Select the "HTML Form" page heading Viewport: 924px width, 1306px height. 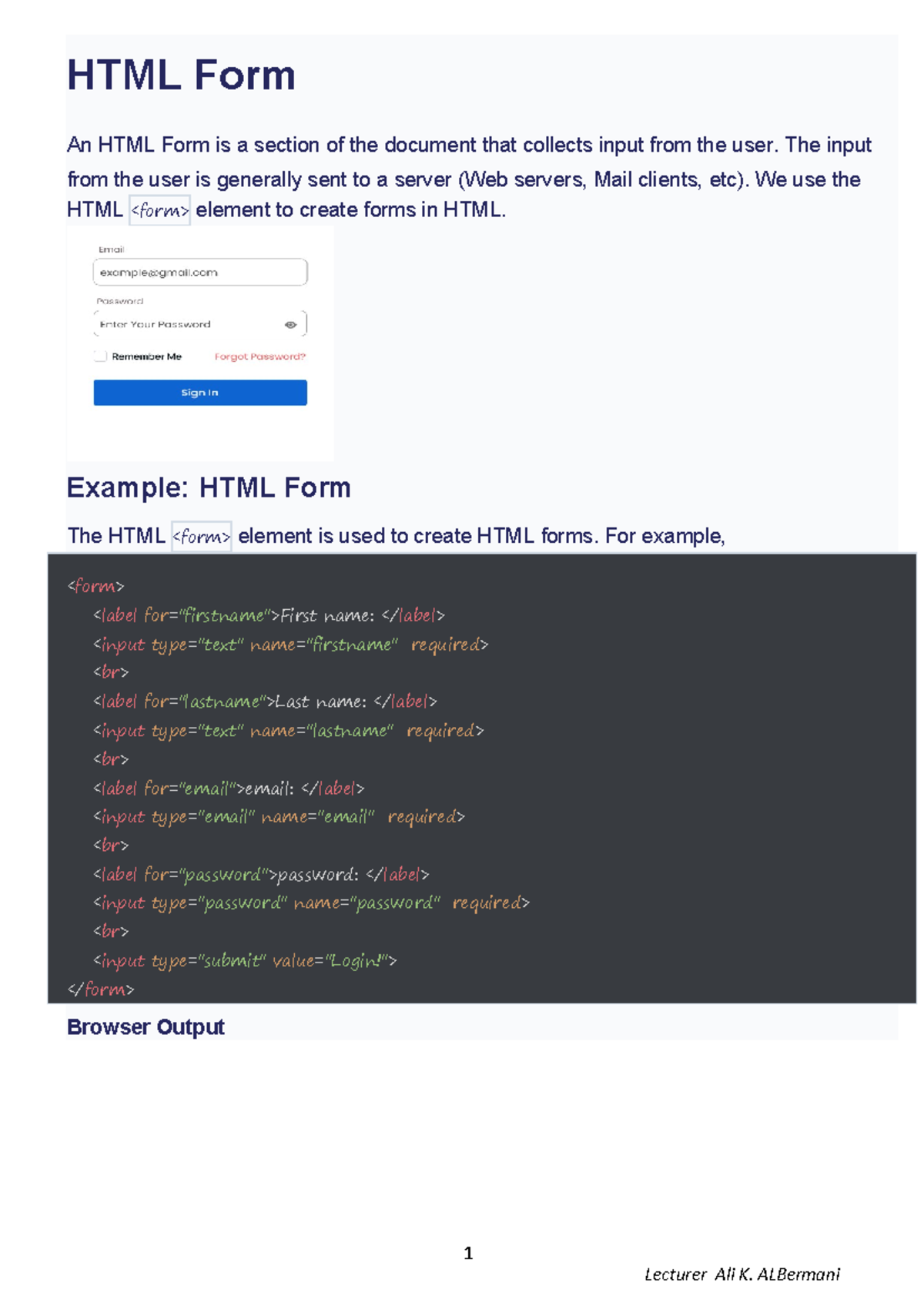[181, 75]
